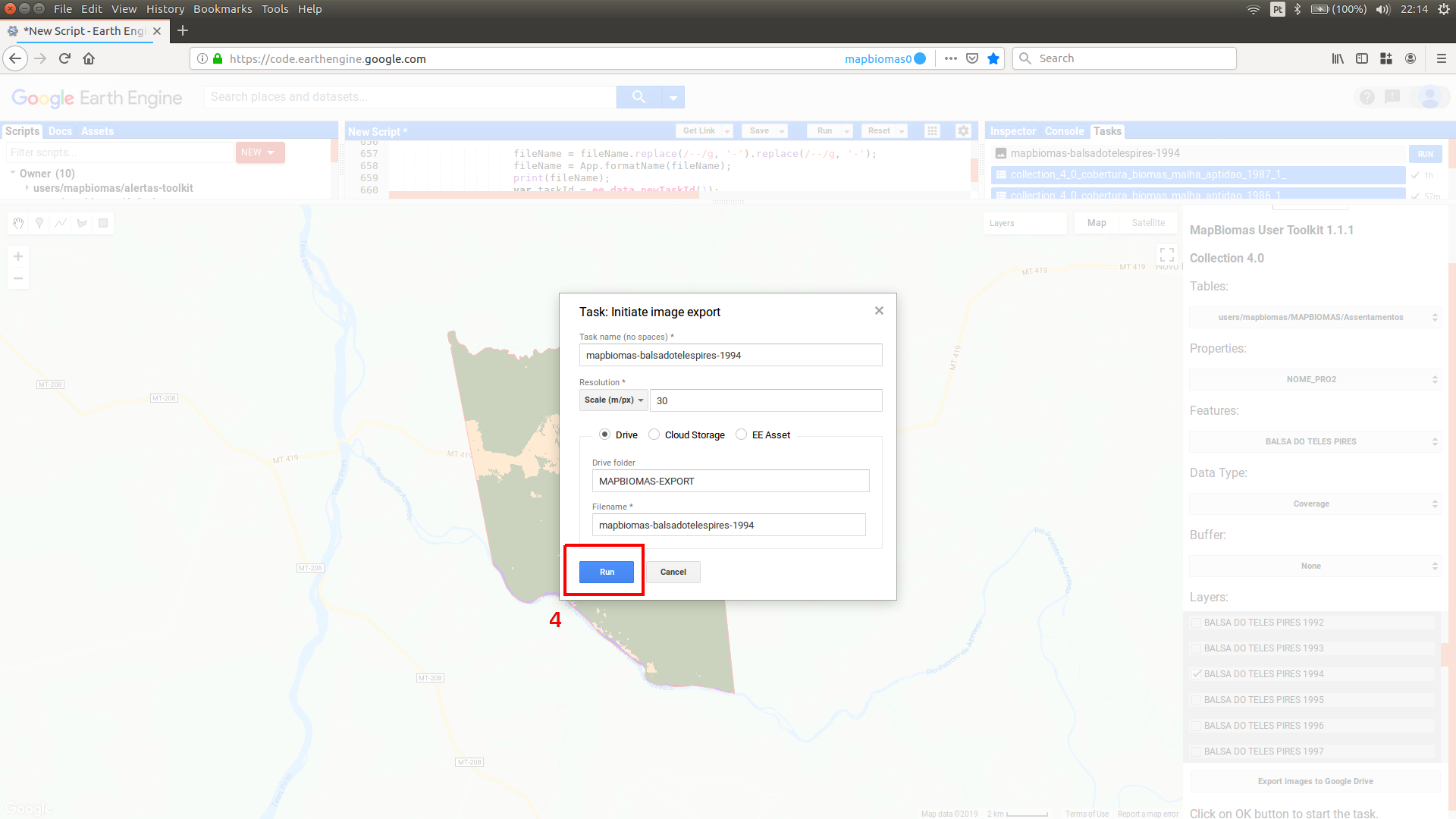1456x819 pixels.
Task: Click the Cancel button in dialog
Action: (673, 572)
